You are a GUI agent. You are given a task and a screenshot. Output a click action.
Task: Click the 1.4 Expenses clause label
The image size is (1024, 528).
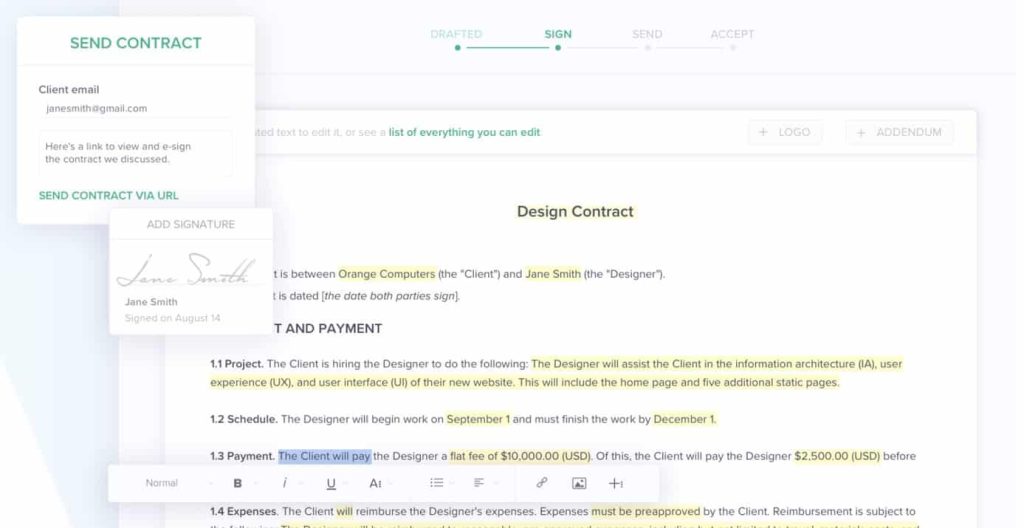coord(244,511)
